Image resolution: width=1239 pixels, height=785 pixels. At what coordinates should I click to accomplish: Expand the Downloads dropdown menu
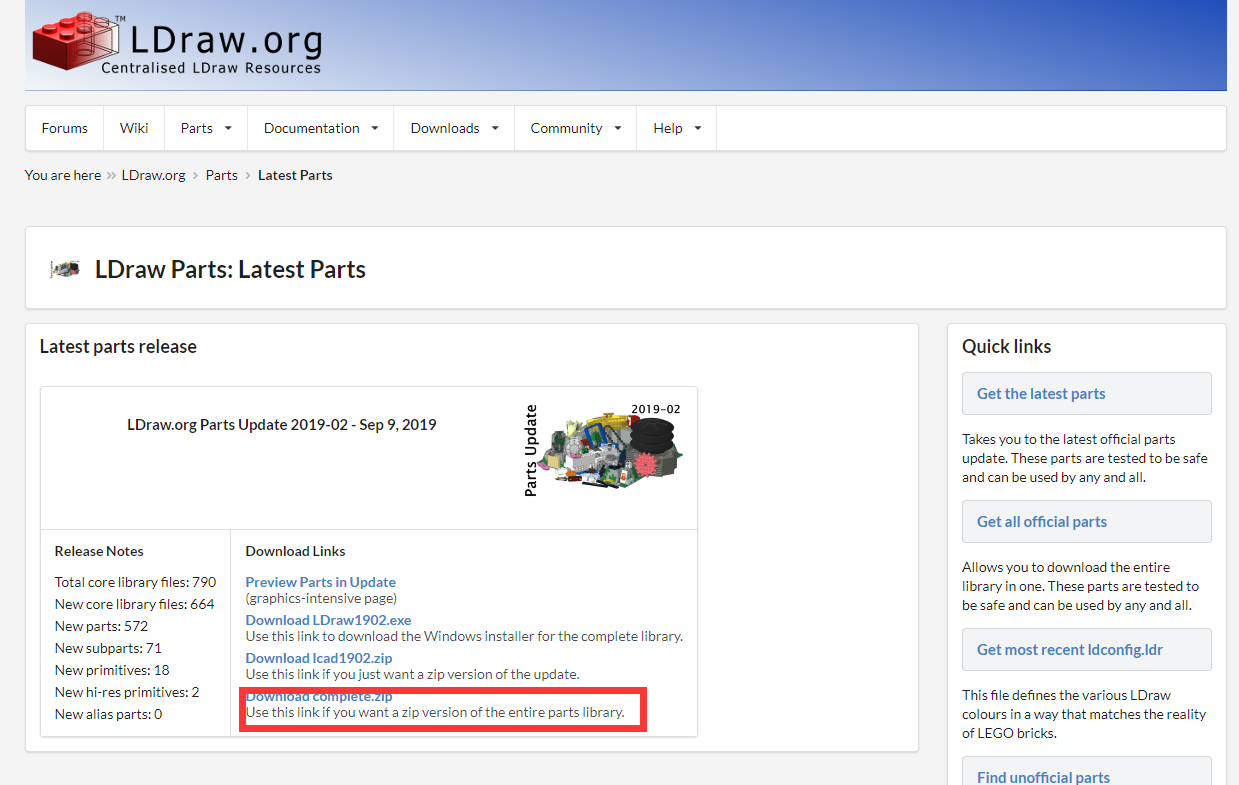pyautogui.click(x=454, y=128)
